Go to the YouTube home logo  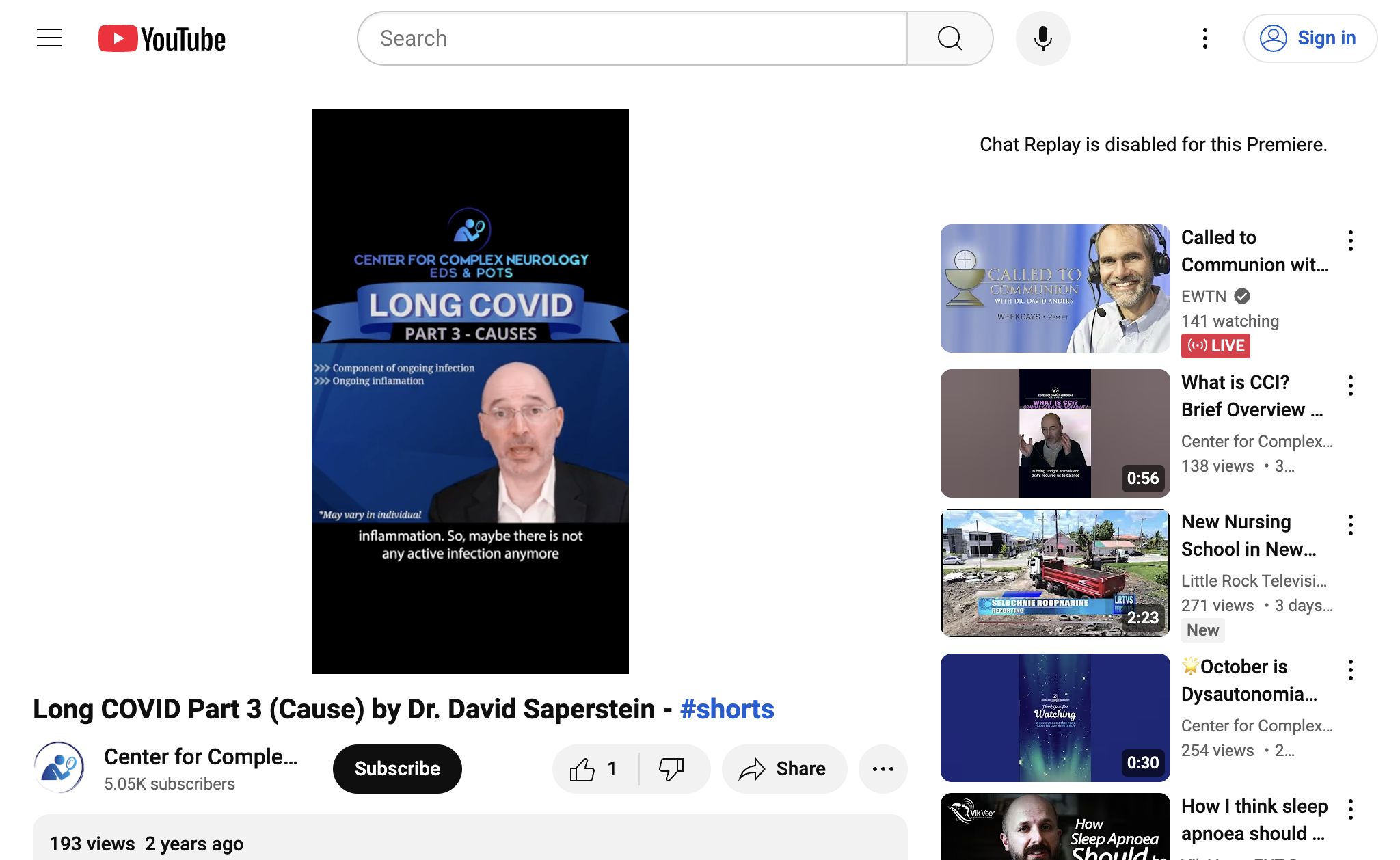(x=162, y=39)
